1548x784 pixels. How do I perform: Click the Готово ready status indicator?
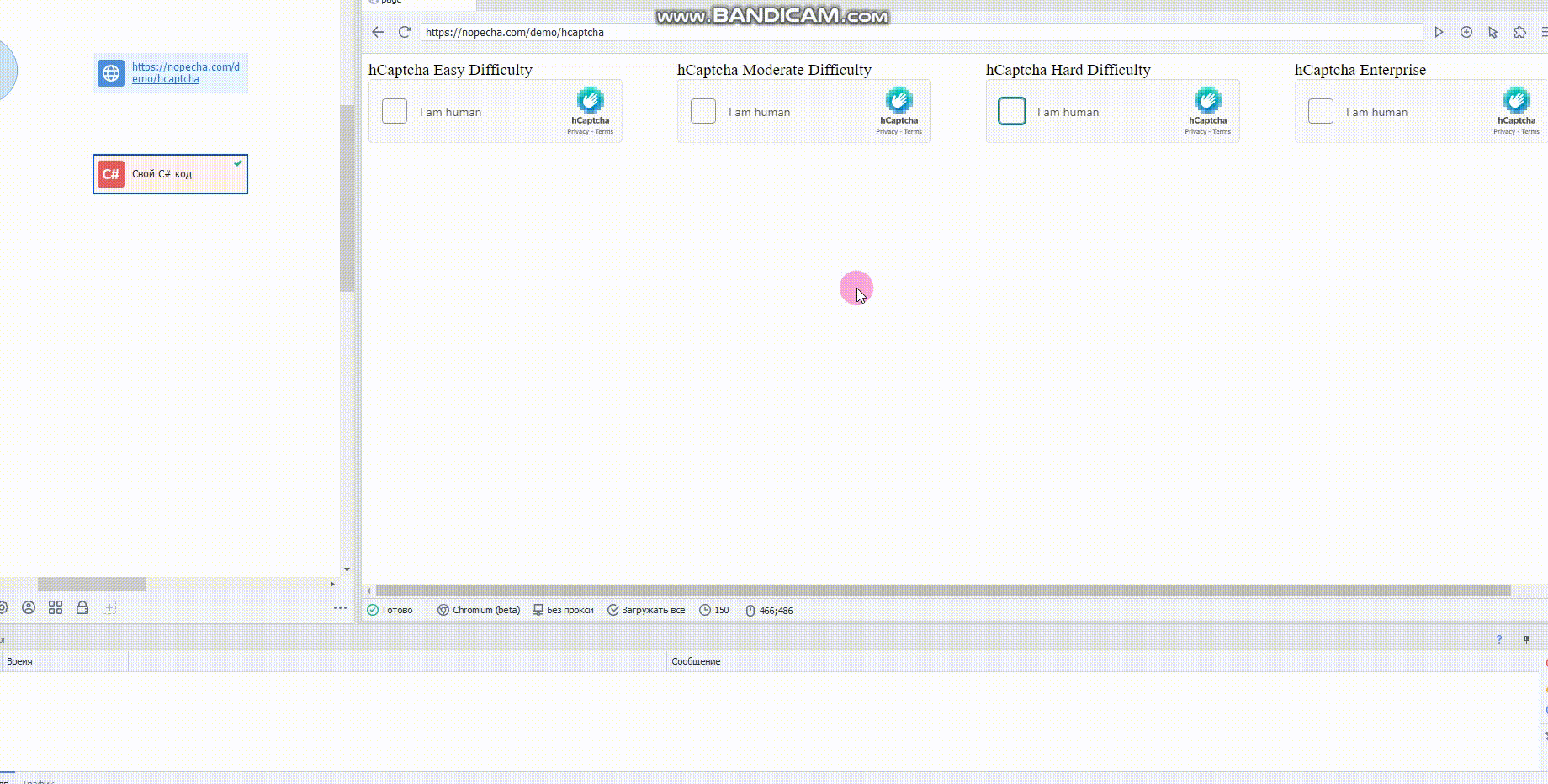point(390,610)
